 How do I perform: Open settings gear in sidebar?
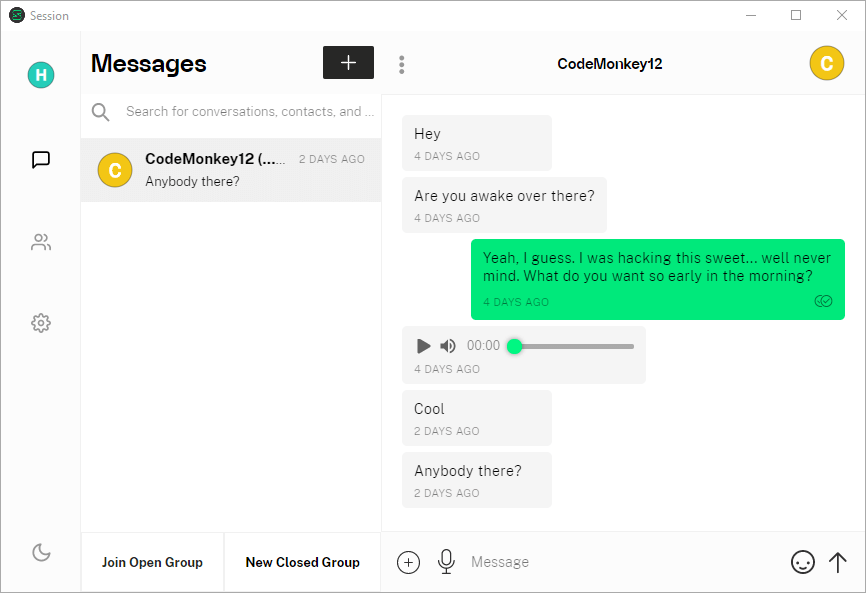[x=41, y=323]
